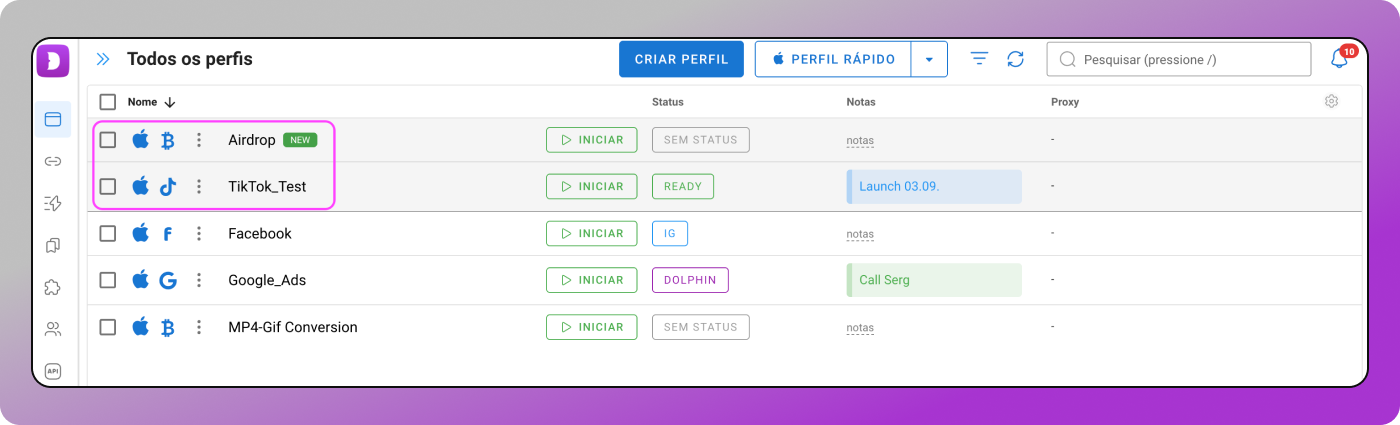
Task: Click the DOLPHIN status tag
Action: click(x=690, y=280)
